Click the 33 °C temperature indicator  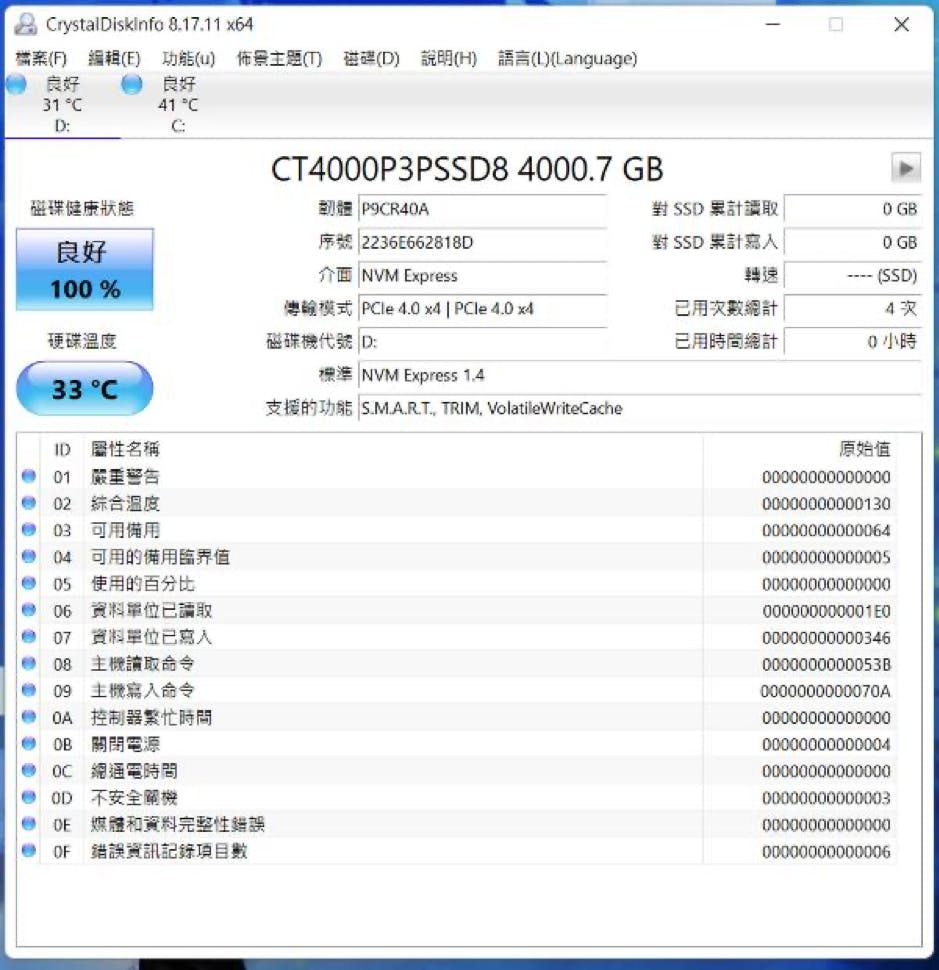pos(85,388)
